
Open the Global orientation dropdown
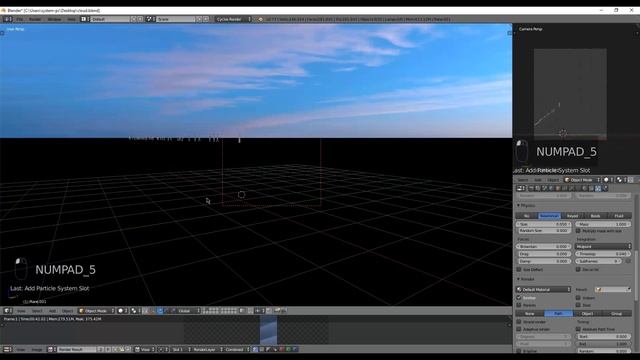pos(189,311)
